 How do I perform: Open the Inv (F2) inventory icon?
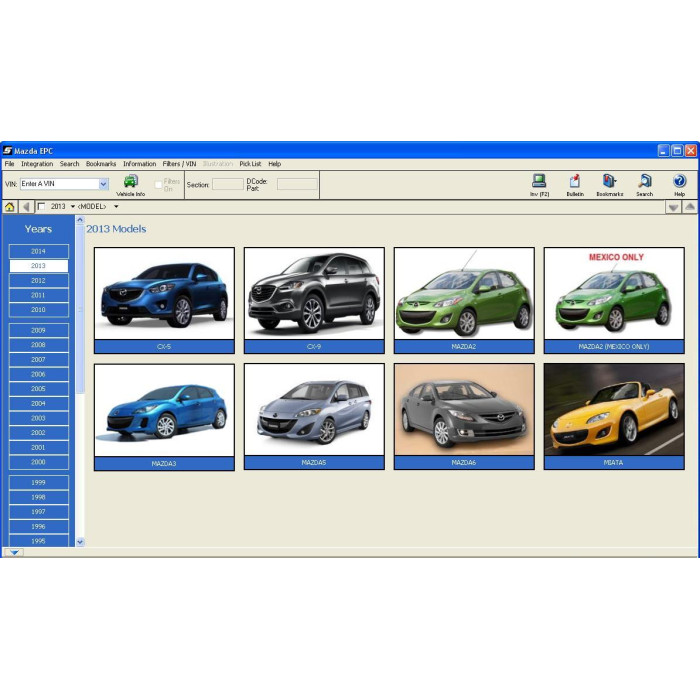tap(539, 185)
